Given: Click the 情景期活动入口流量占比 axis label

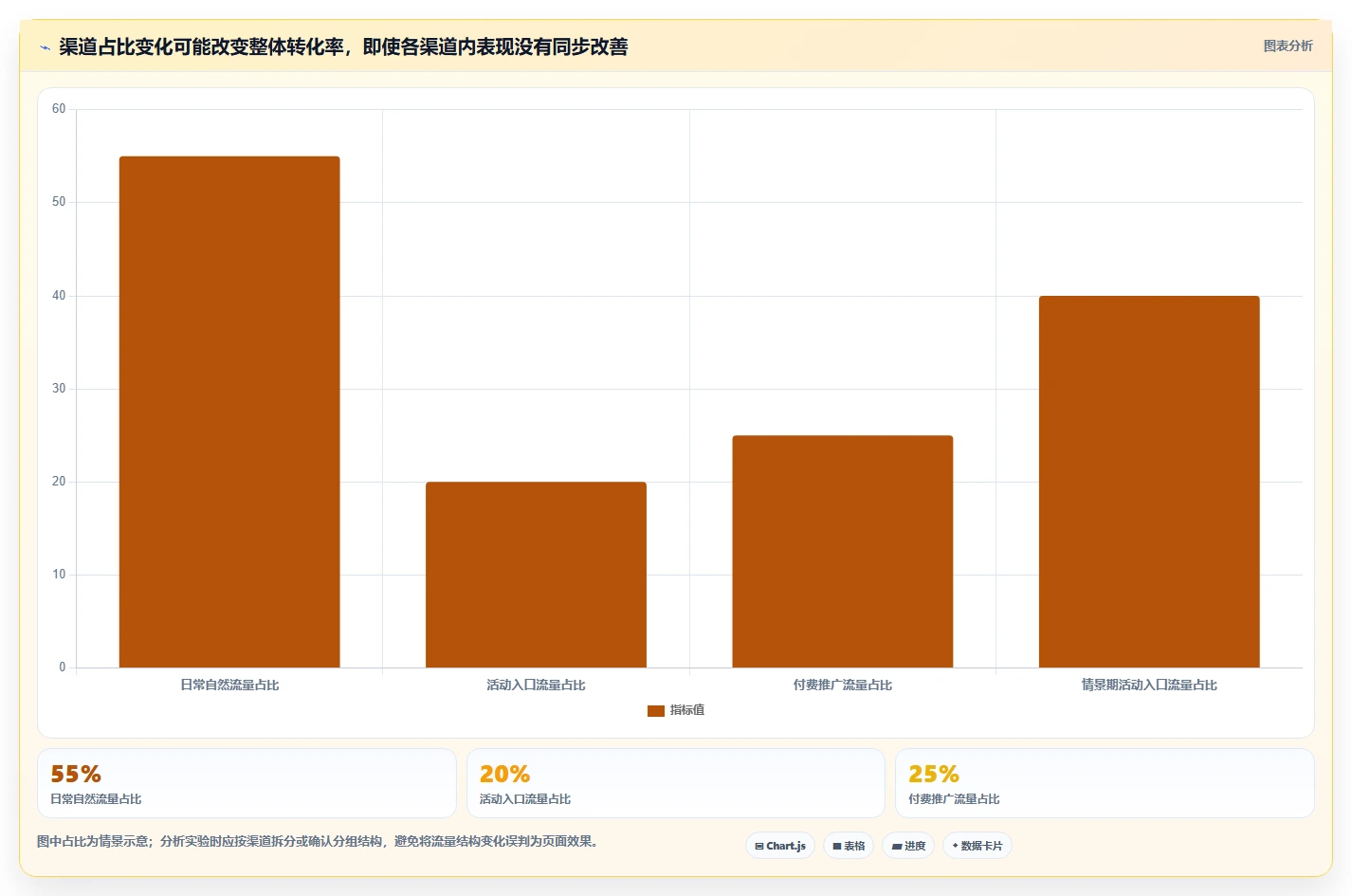Looking at the screenshot, I should pos(1149,685).
